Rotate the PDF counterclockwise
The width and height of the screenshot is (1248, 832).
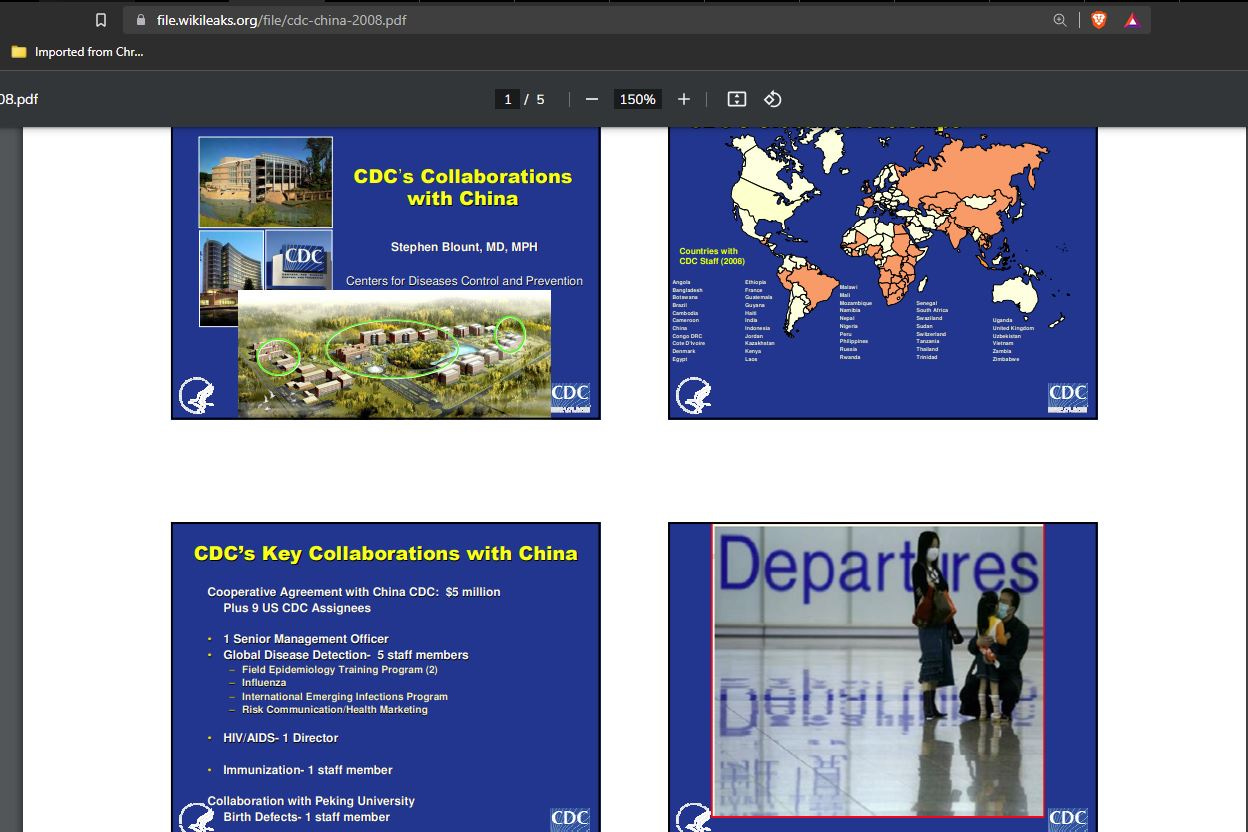[772, 99]
